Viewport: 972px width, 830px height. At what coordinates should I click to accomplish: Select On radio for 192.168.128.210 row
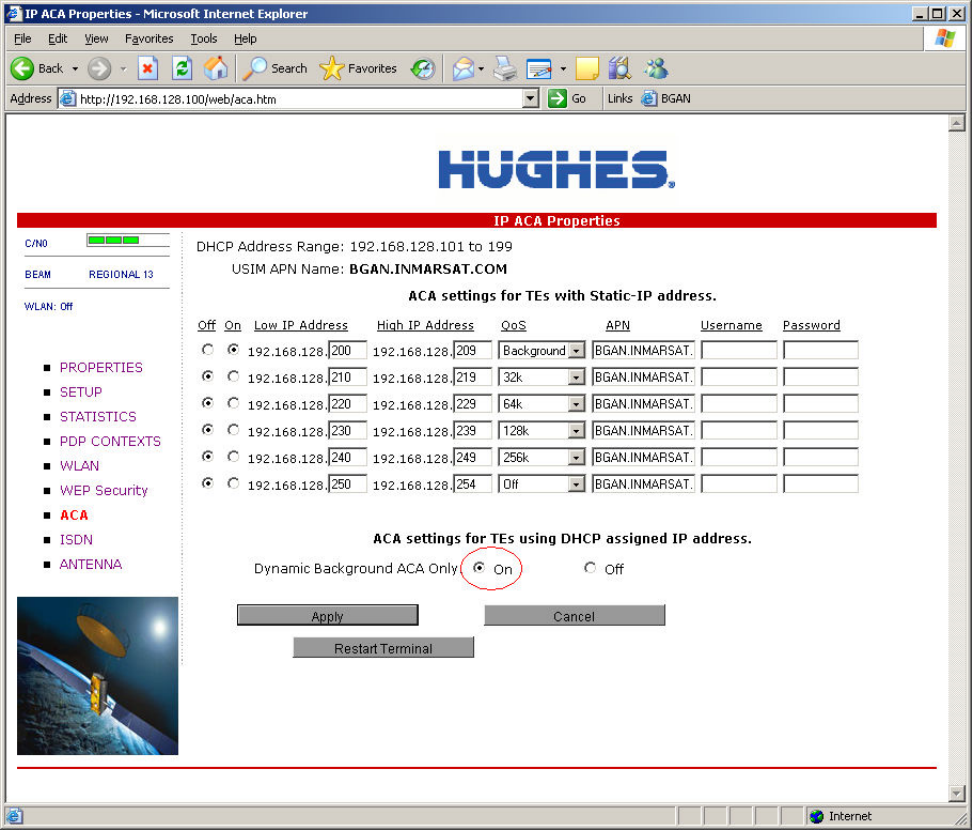click(x=233, y=376)
